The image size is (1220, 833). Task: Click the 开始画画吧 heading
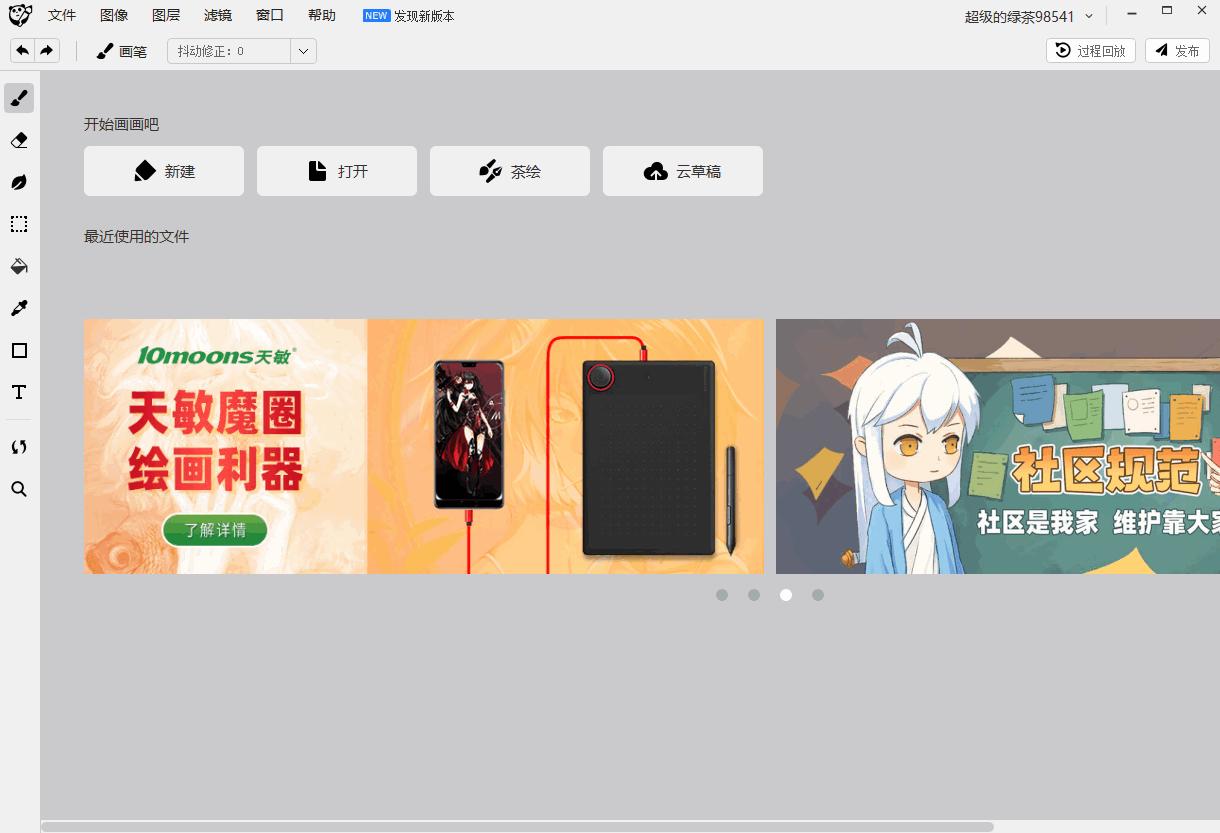(121, 125)
